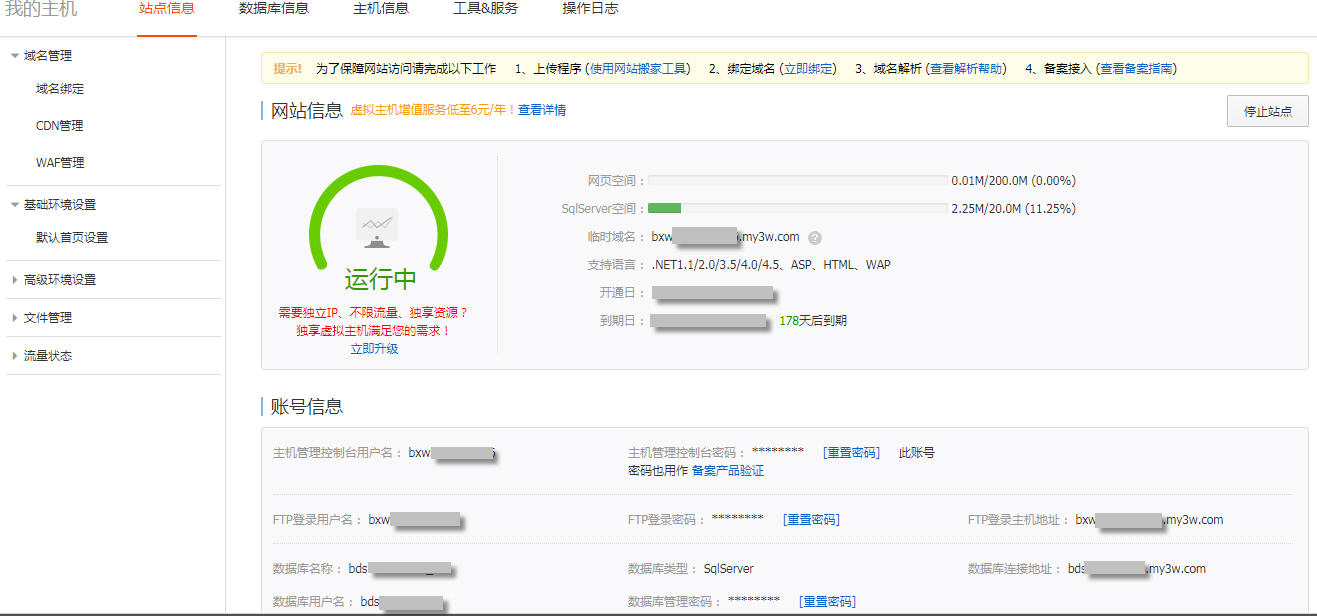Switch to the 数据库信息 tab

pyautogui.click(x=274, y=9)
